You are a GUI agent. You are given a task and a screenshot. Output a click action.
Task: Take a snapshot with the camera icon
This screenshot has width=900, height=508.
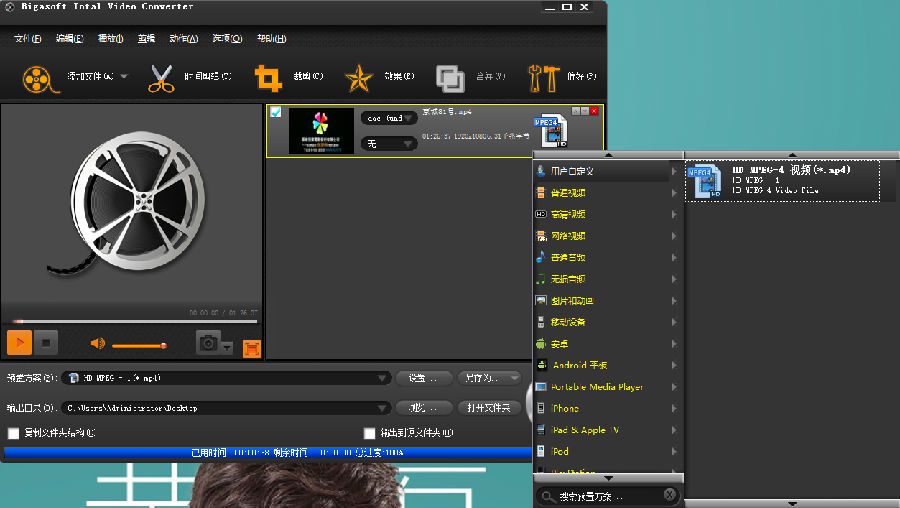208,343
